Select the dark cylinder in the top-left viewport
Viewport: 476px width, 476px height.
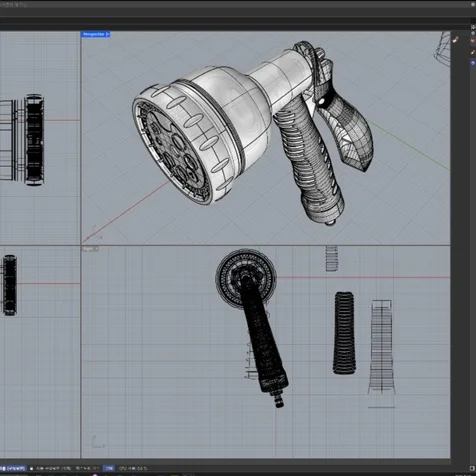[34, 140]
